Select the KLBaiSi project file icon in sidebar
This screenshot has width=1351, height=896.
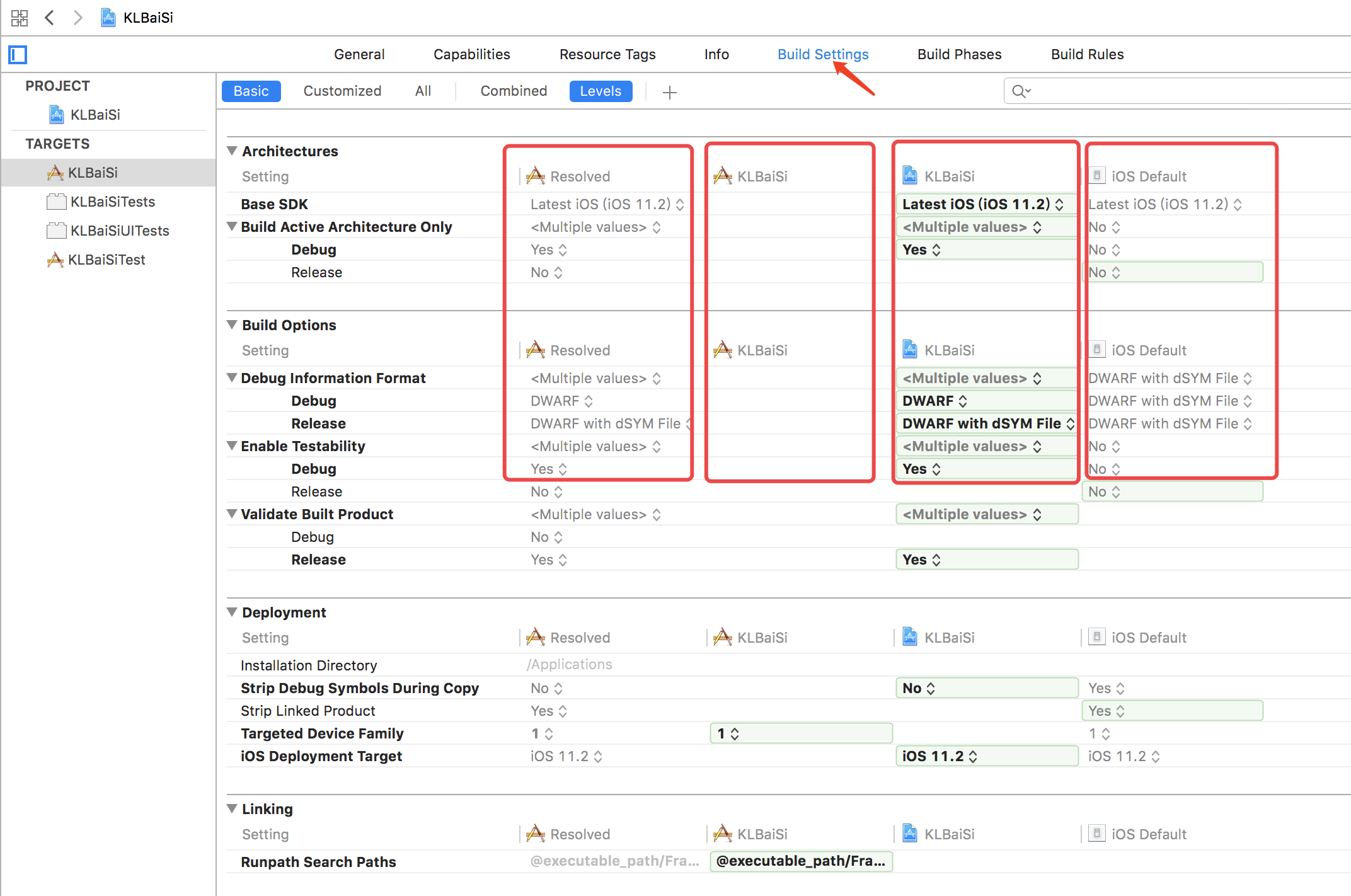click(57, 115)
